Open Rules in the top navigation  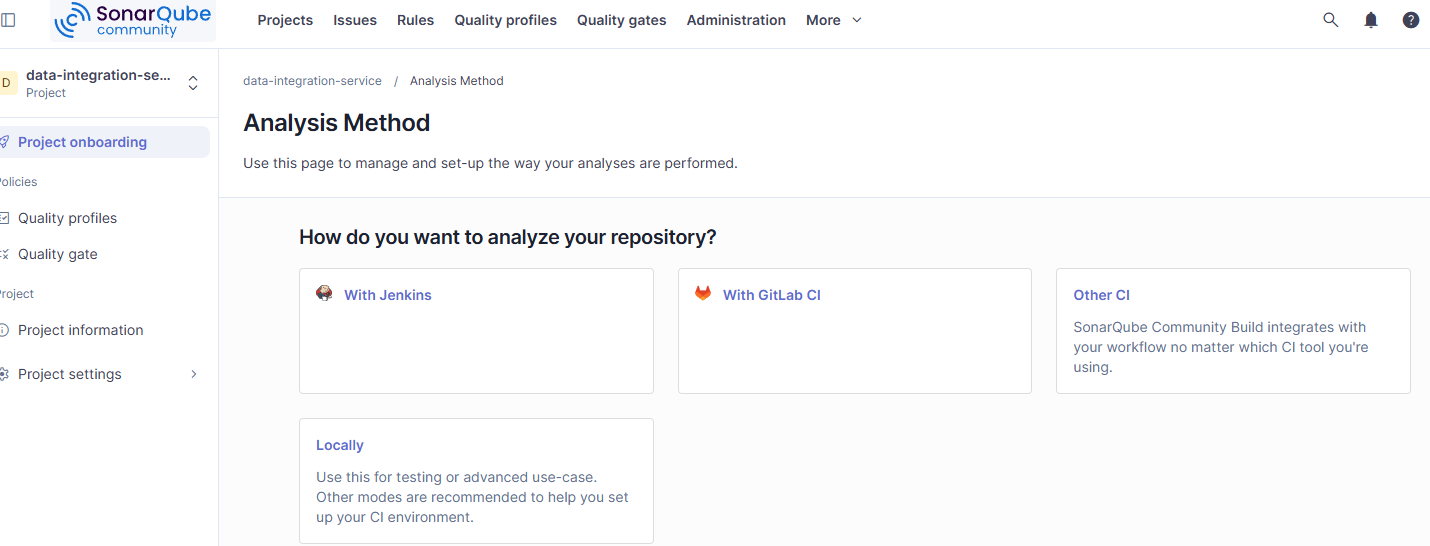pyautogui.click(x=415, y=20)
